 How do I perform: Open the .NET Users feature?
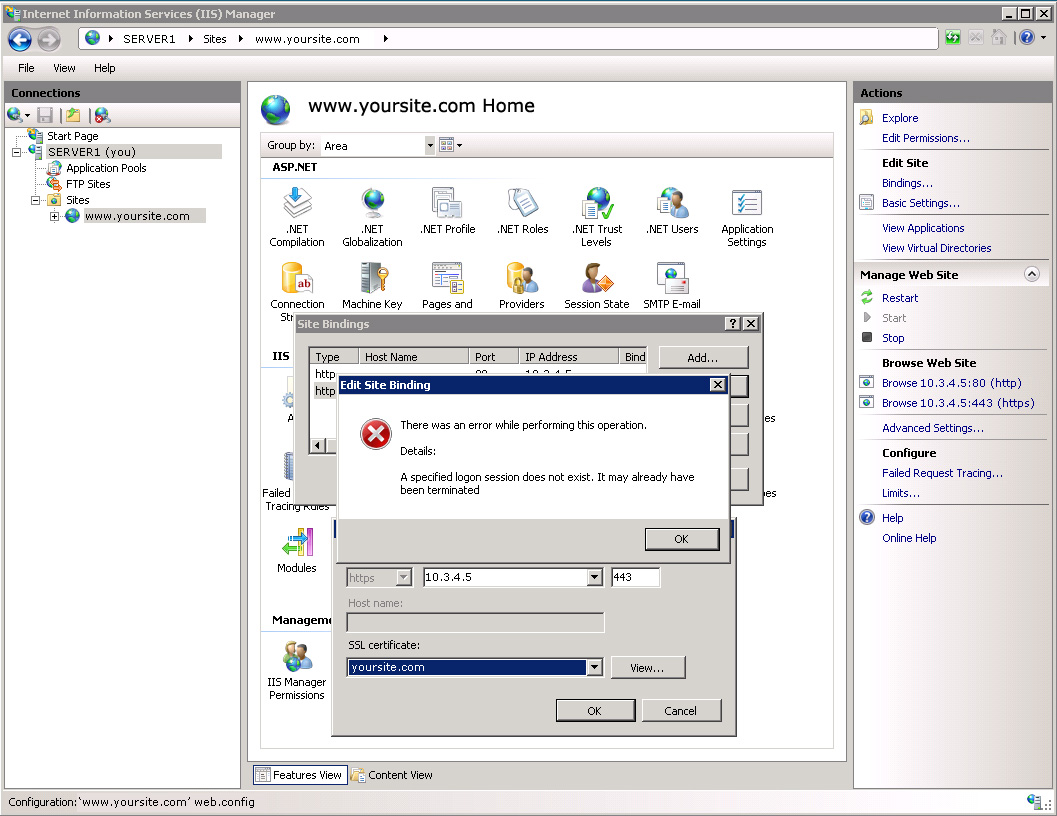(672, 211)
